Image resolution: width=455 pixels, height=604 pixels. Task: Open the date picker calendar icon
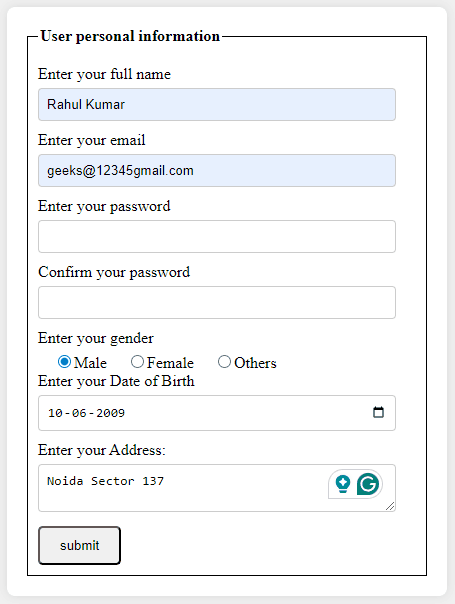coord(378,412)
